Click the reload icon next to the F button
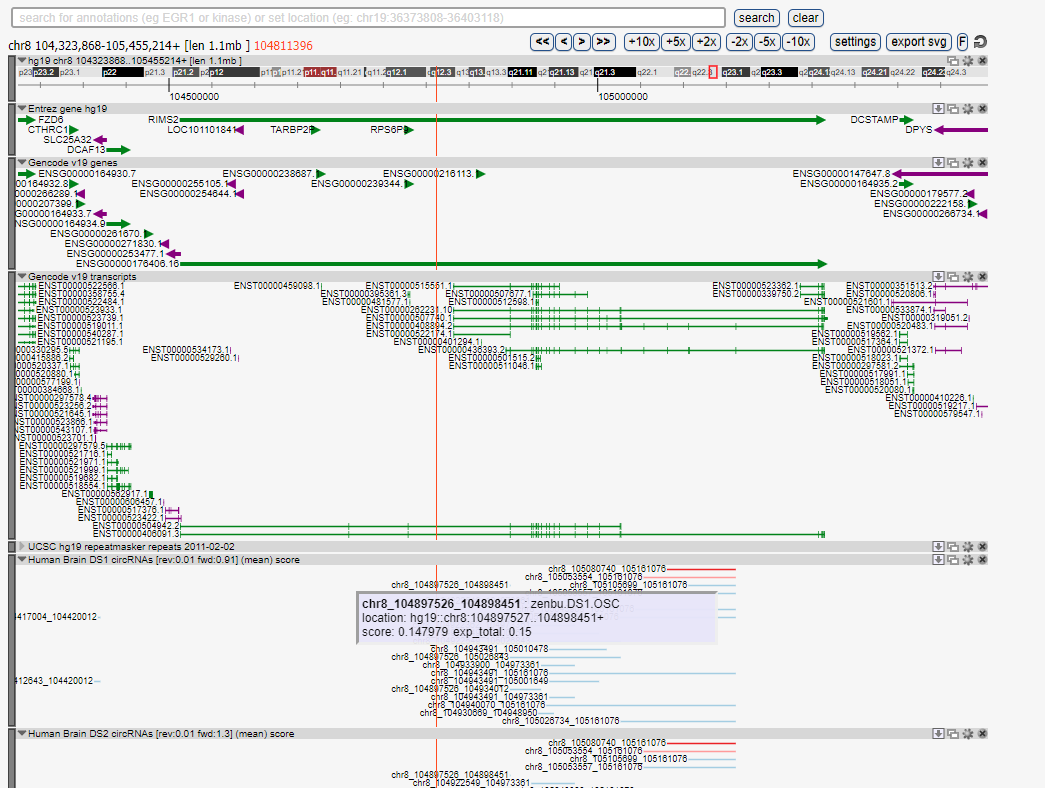The height and width of the screenshot is (788, 1045). click(979, 42)
